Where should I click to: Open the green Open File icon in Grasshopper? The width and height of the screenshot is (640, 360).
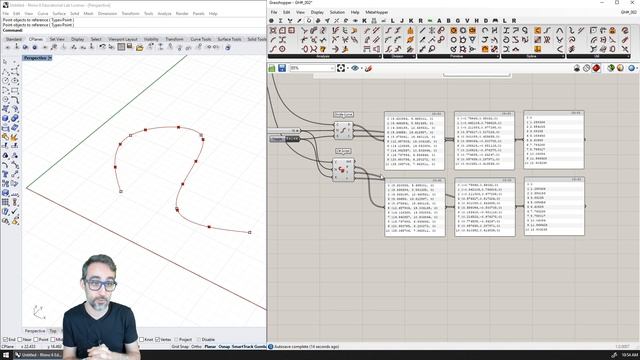coord(272,68)
